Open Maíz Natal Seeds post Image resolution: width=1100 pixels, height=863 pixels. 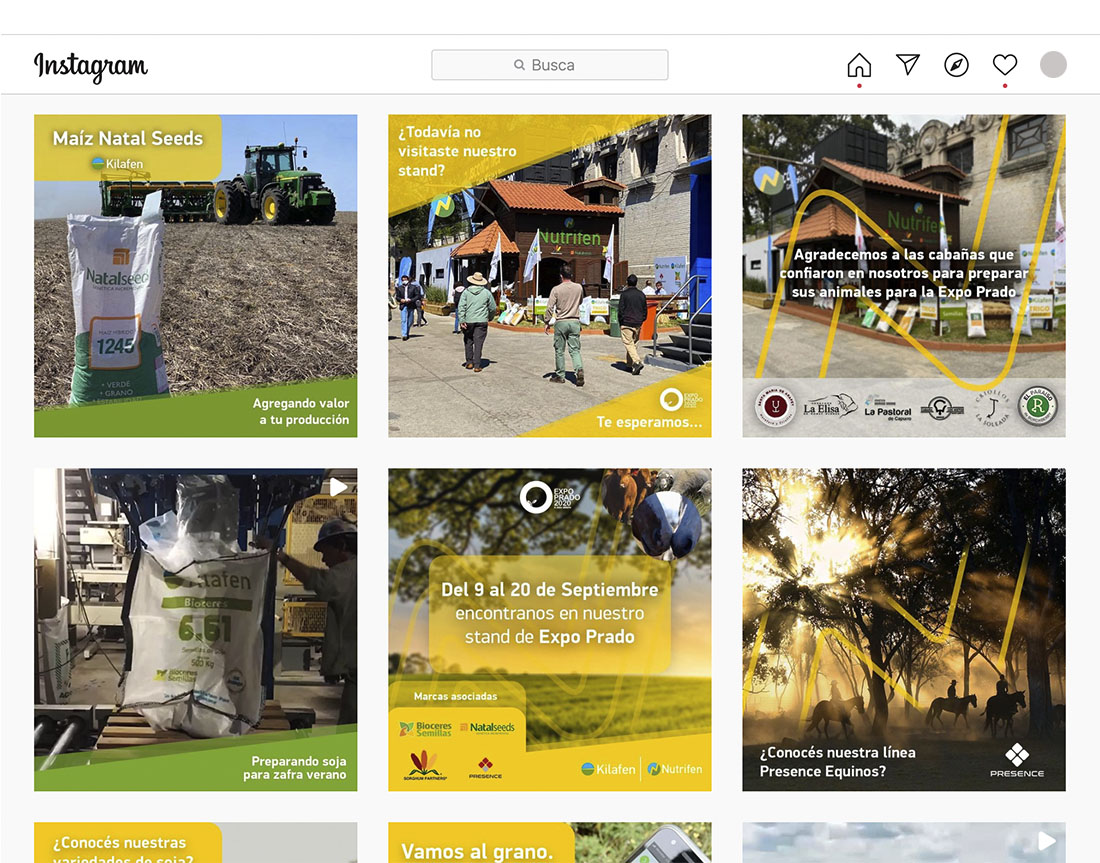point(196,276)
